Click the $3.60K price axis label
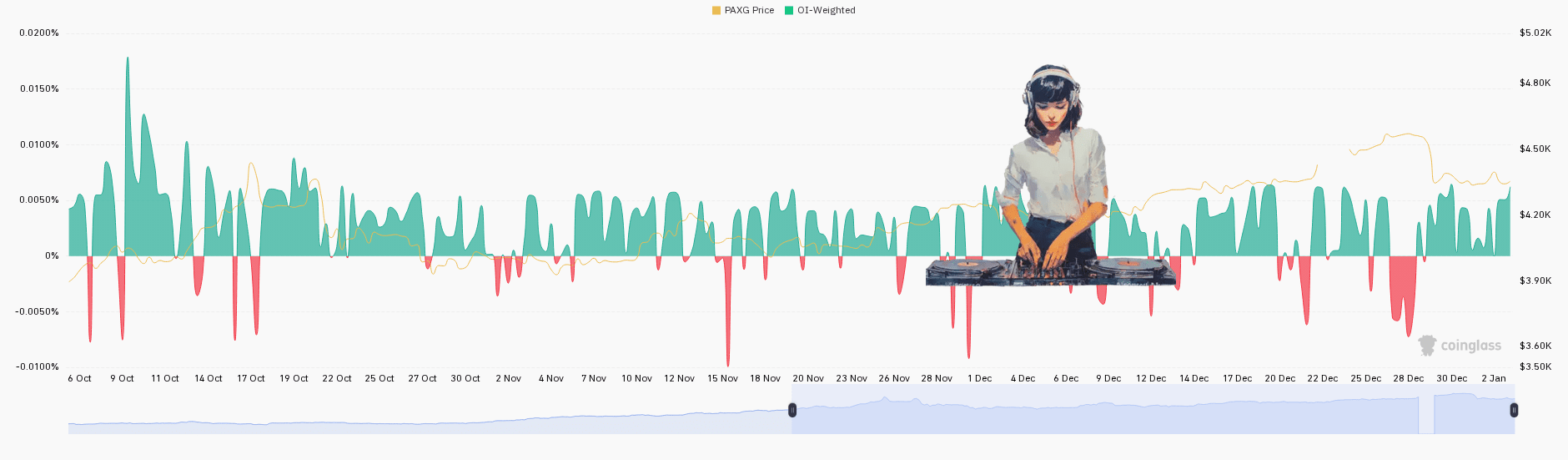The width and height of the screenshot is (1568, 460). (x=1535, y=346)
